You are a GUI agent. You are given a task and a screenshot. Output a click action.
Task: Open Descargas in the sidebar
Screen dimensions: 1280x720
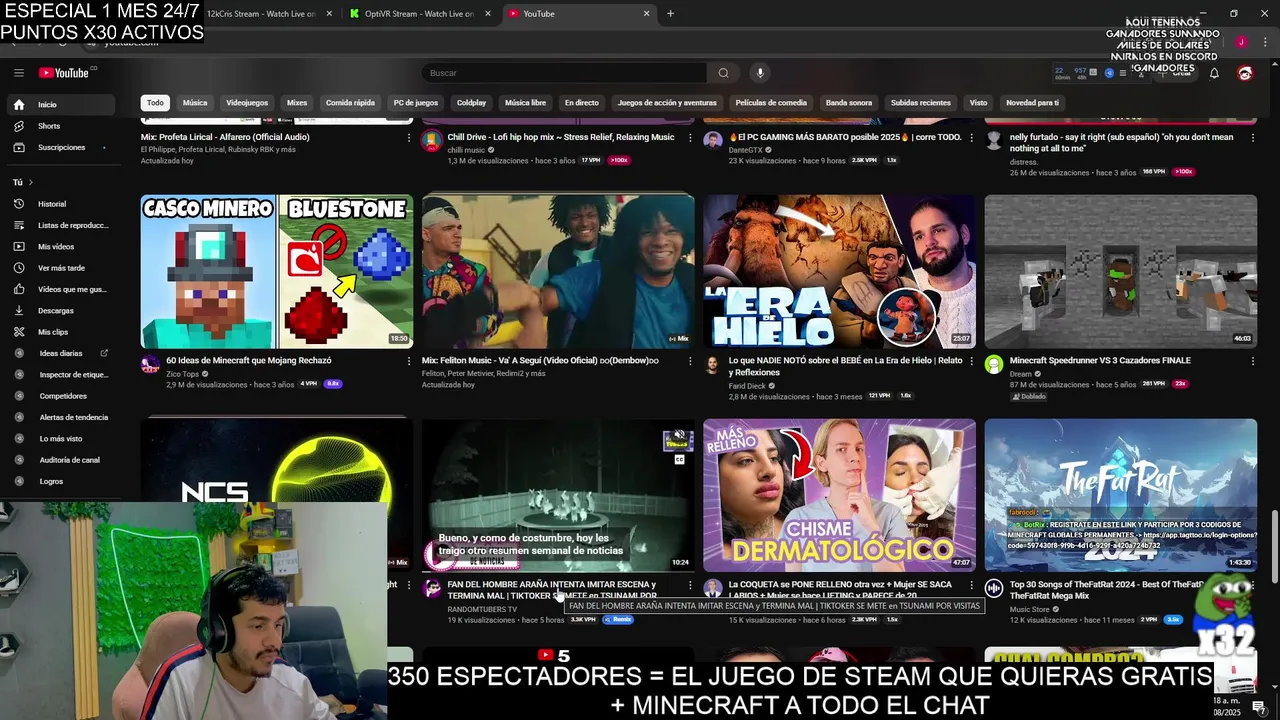55,310
